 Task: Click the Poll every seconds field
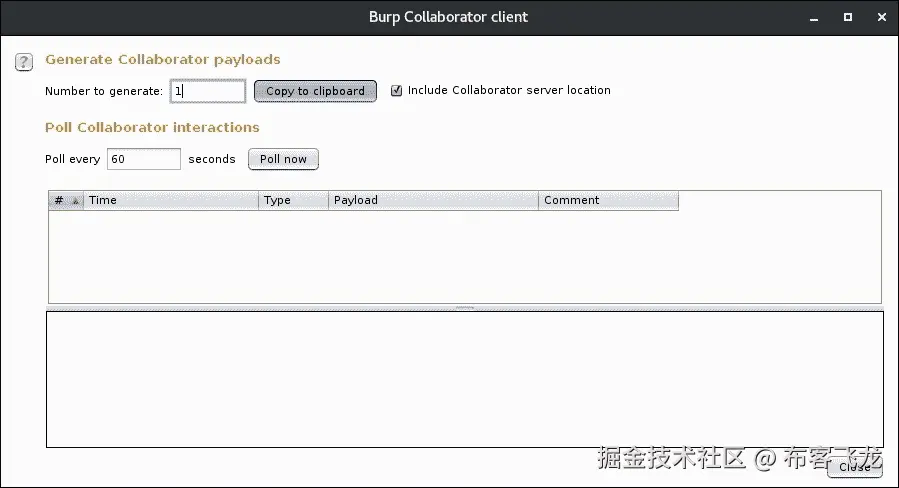pyautogui.click(x=144, y=159)
